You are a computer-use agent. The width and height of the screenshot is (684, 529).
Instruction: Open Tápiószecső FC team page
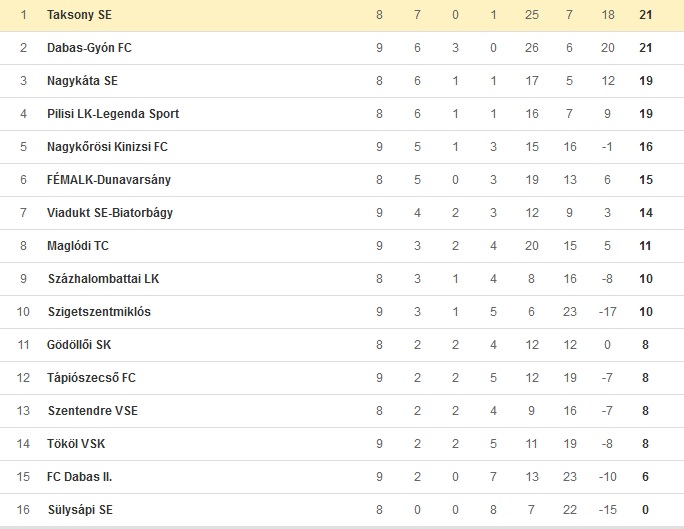pos(91,378)
